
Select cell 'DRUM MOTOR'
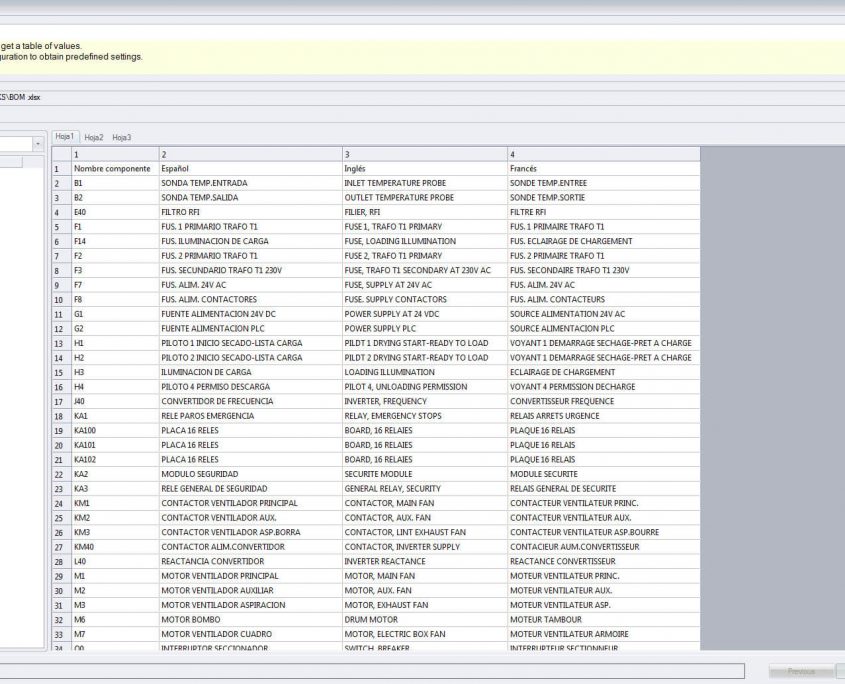click(425, 620)
